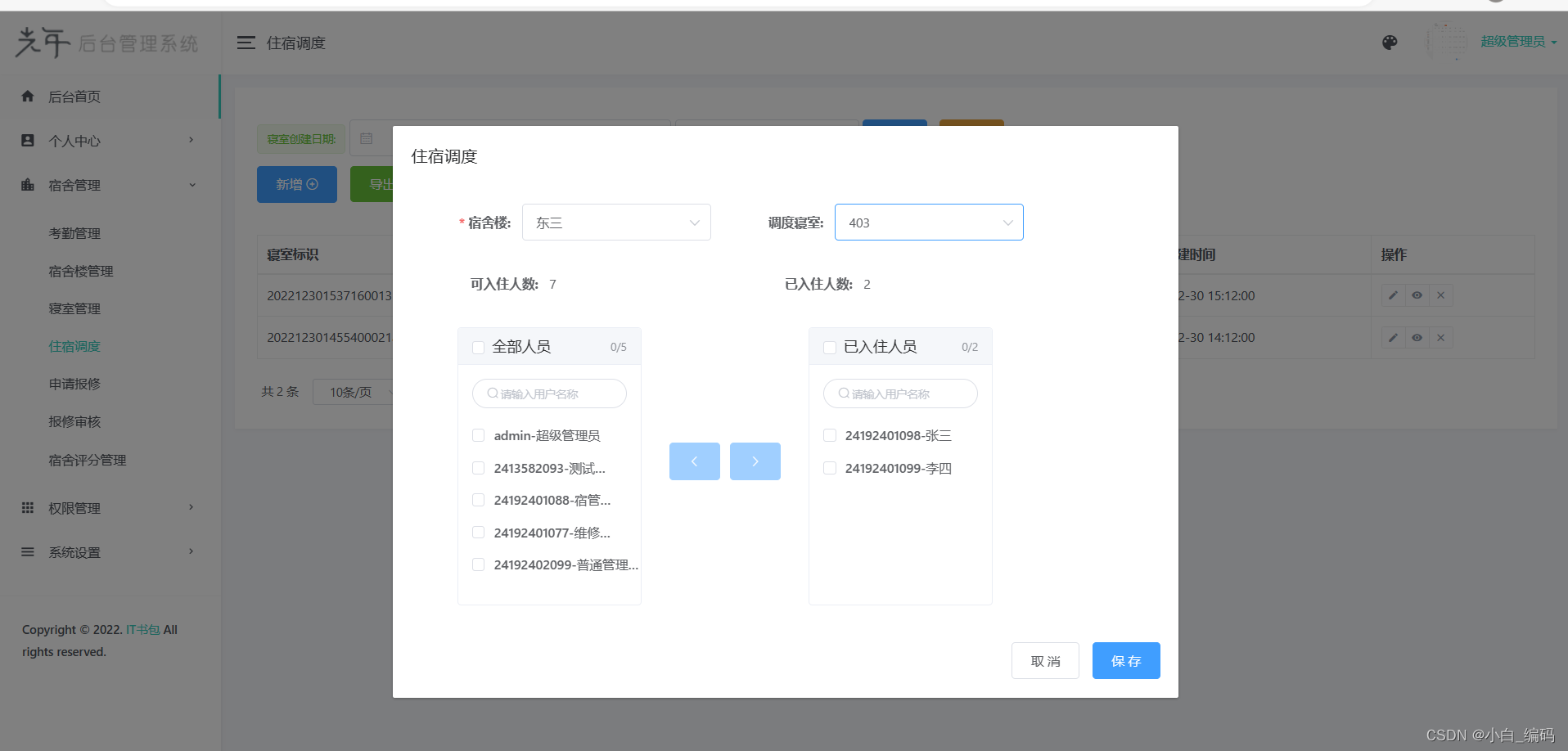This screenshot has height=751, width=1568.
Task: Click the user avatar image in header
Action: [x=1447, y=42]
